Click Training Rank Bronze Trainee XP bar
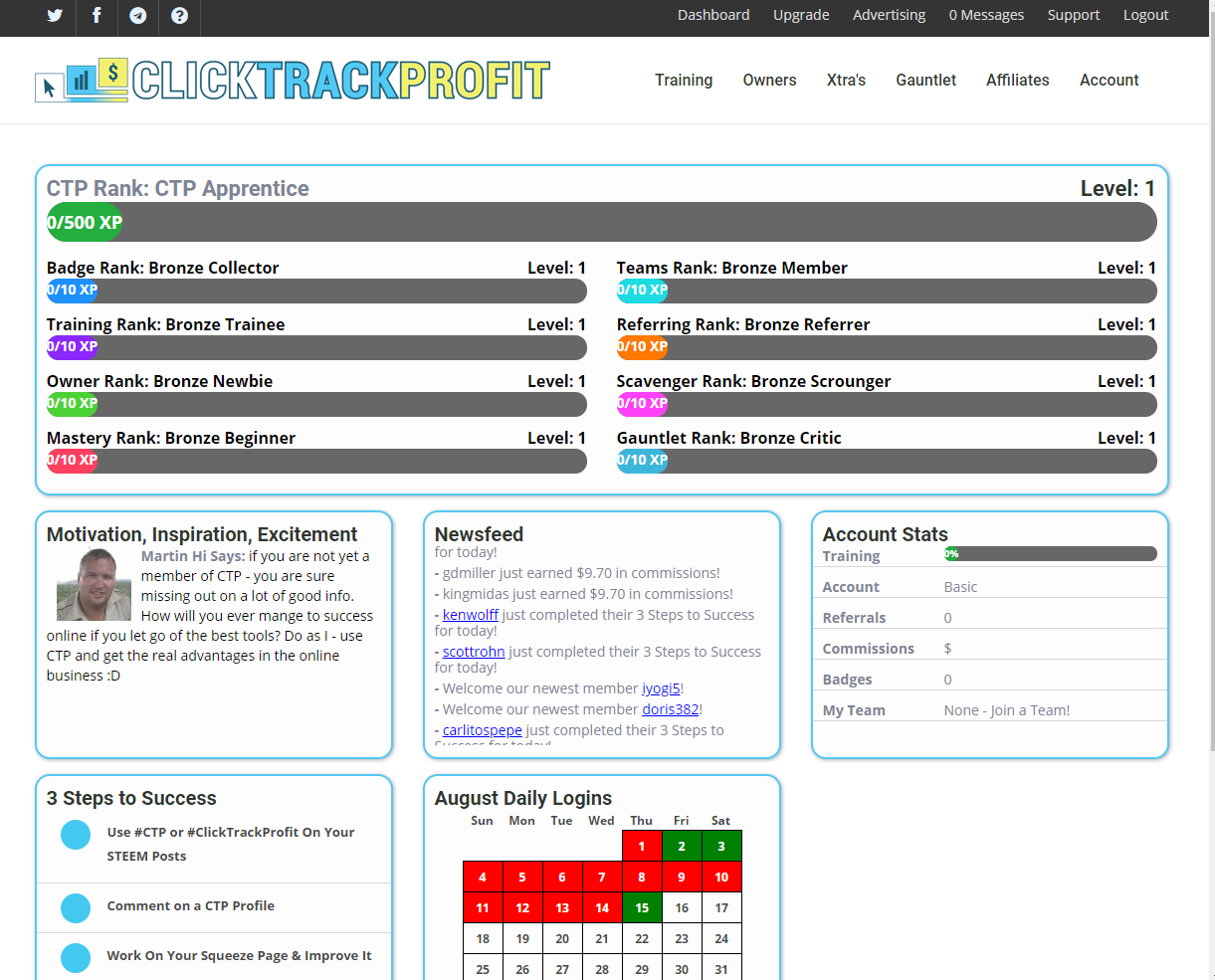Viewport: 1215px width, 980px height. coord(316,347)
